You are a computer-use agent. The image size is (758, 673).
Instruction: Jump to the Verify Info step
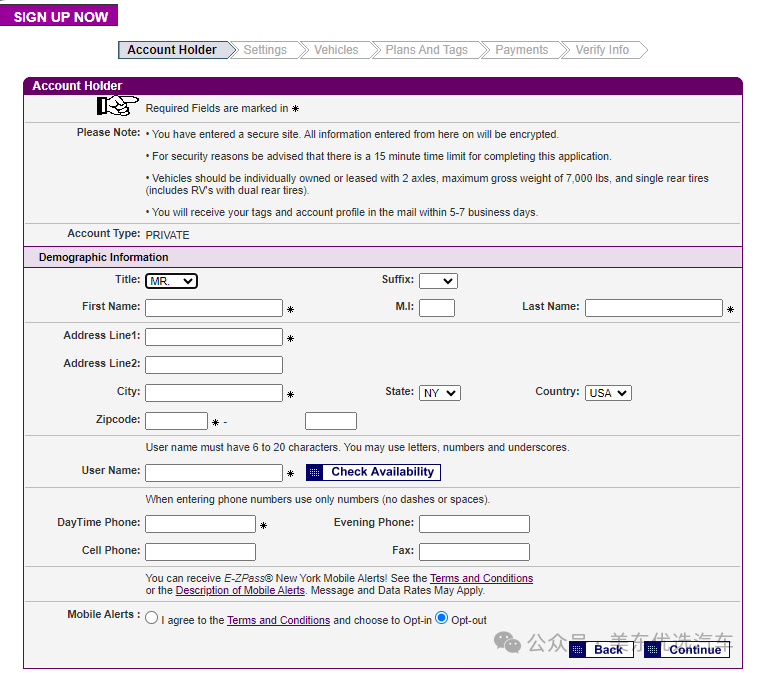(602, 50)
